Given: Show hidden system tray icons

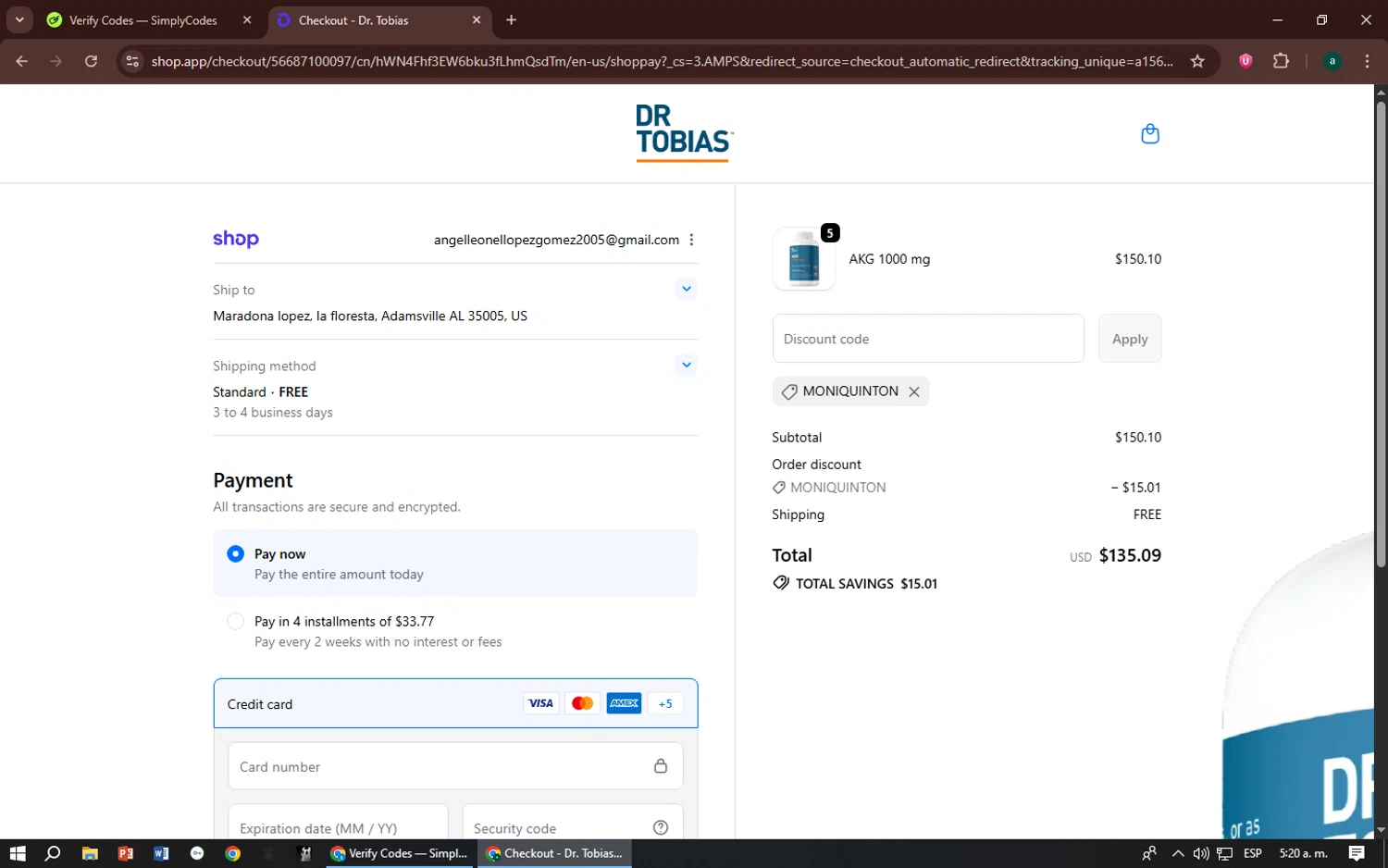Looking at the screenshot, I should [1178, 853].
